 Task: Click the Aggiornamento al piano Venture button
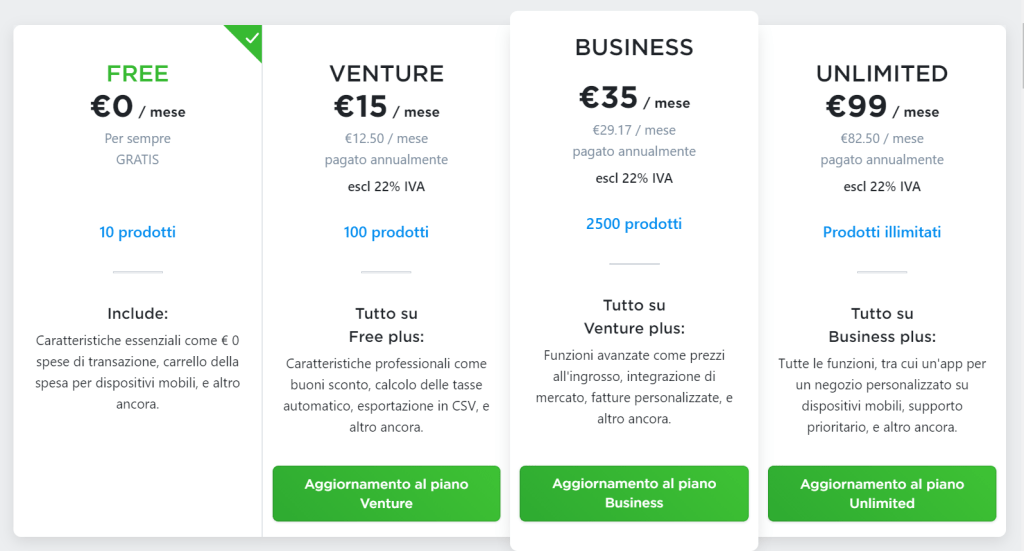point(386,493)
